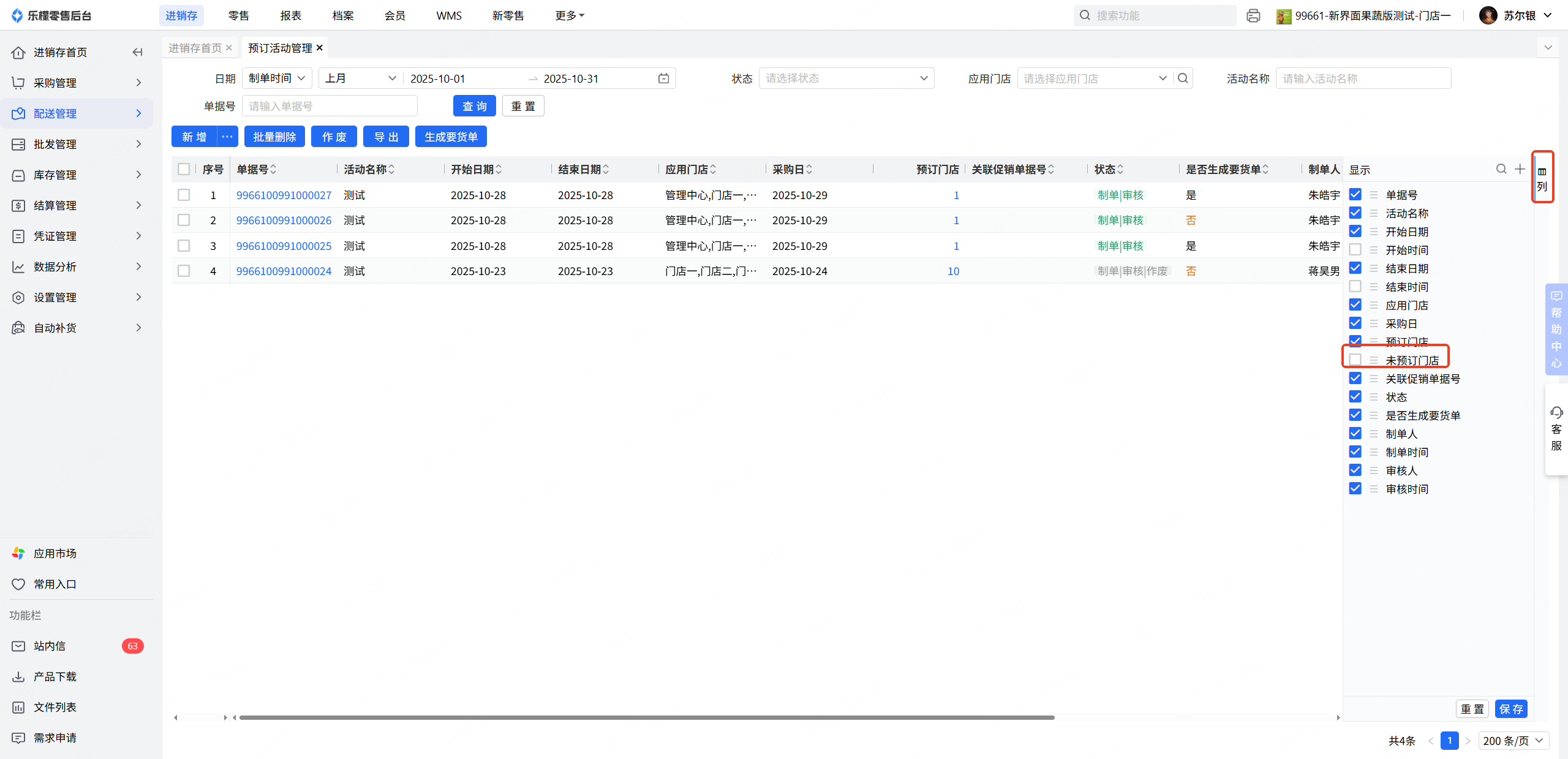Open the 报表 top menu
The height and width of the screenshot is (759, 1568).
290,16
